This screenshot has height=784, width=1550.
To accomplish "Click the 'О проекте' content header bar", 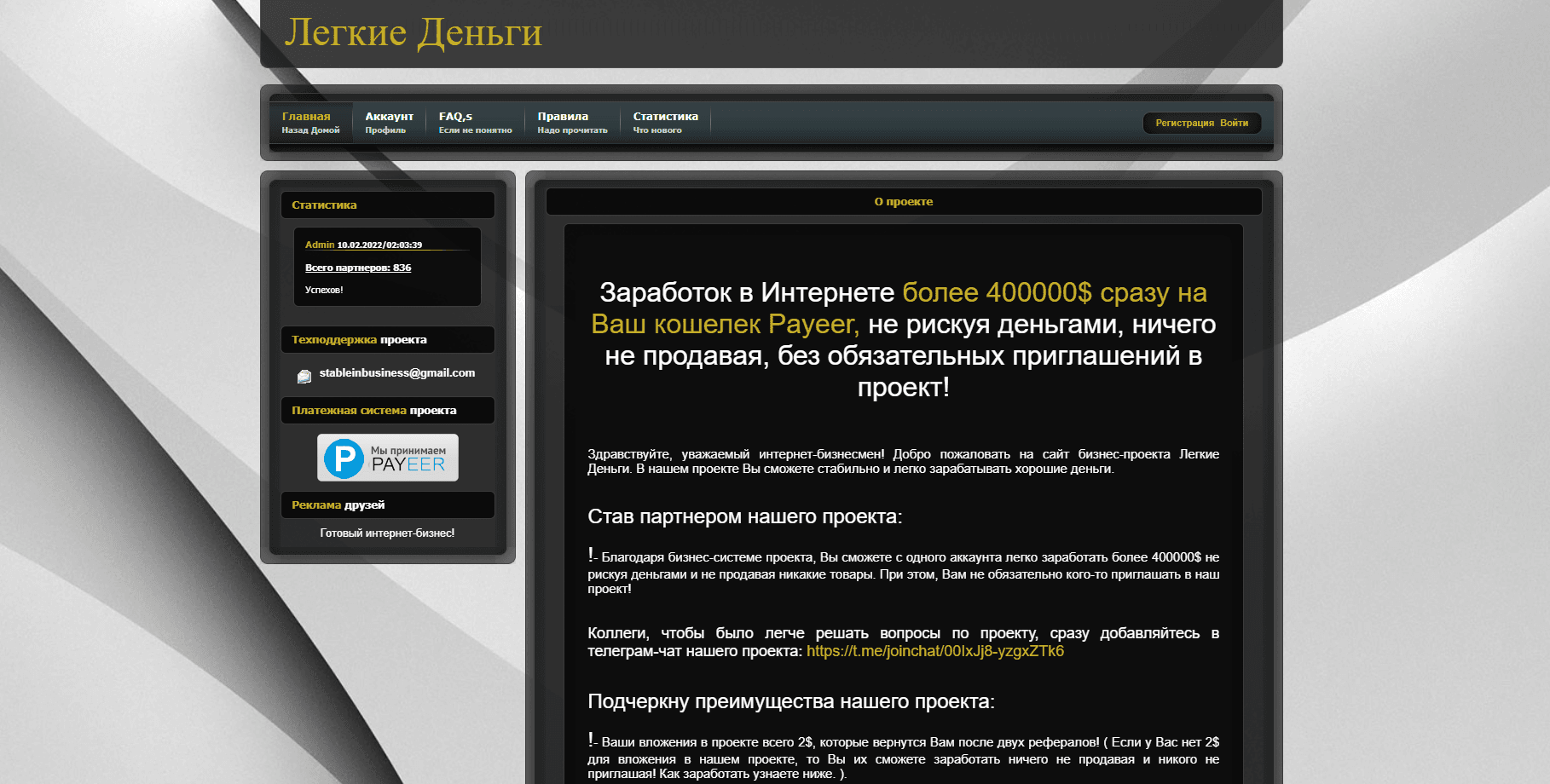I will [x=904, y=201].
